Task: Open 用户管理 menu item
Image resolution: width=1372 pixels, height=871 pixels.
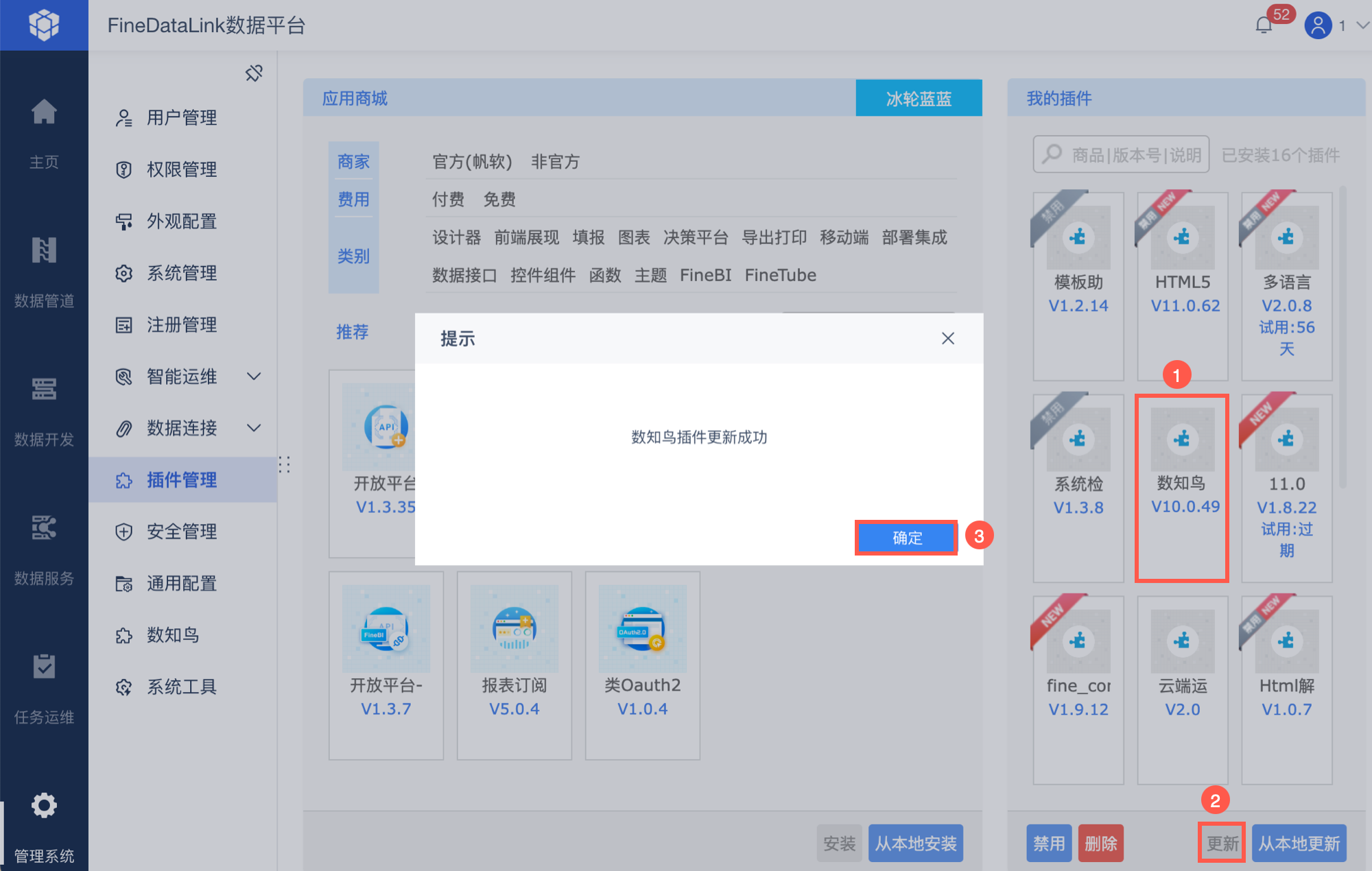Action: 182,118
